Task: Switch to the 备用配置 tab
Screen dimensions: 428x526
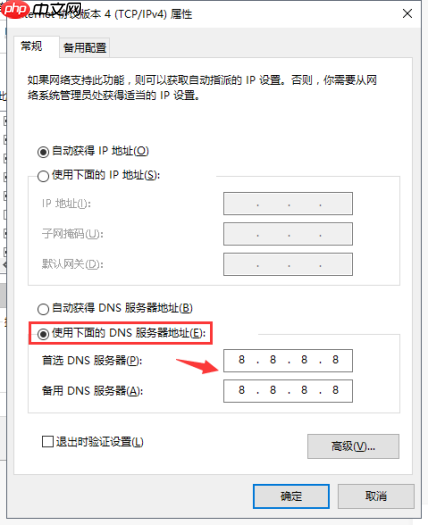Action: [85, 48]
